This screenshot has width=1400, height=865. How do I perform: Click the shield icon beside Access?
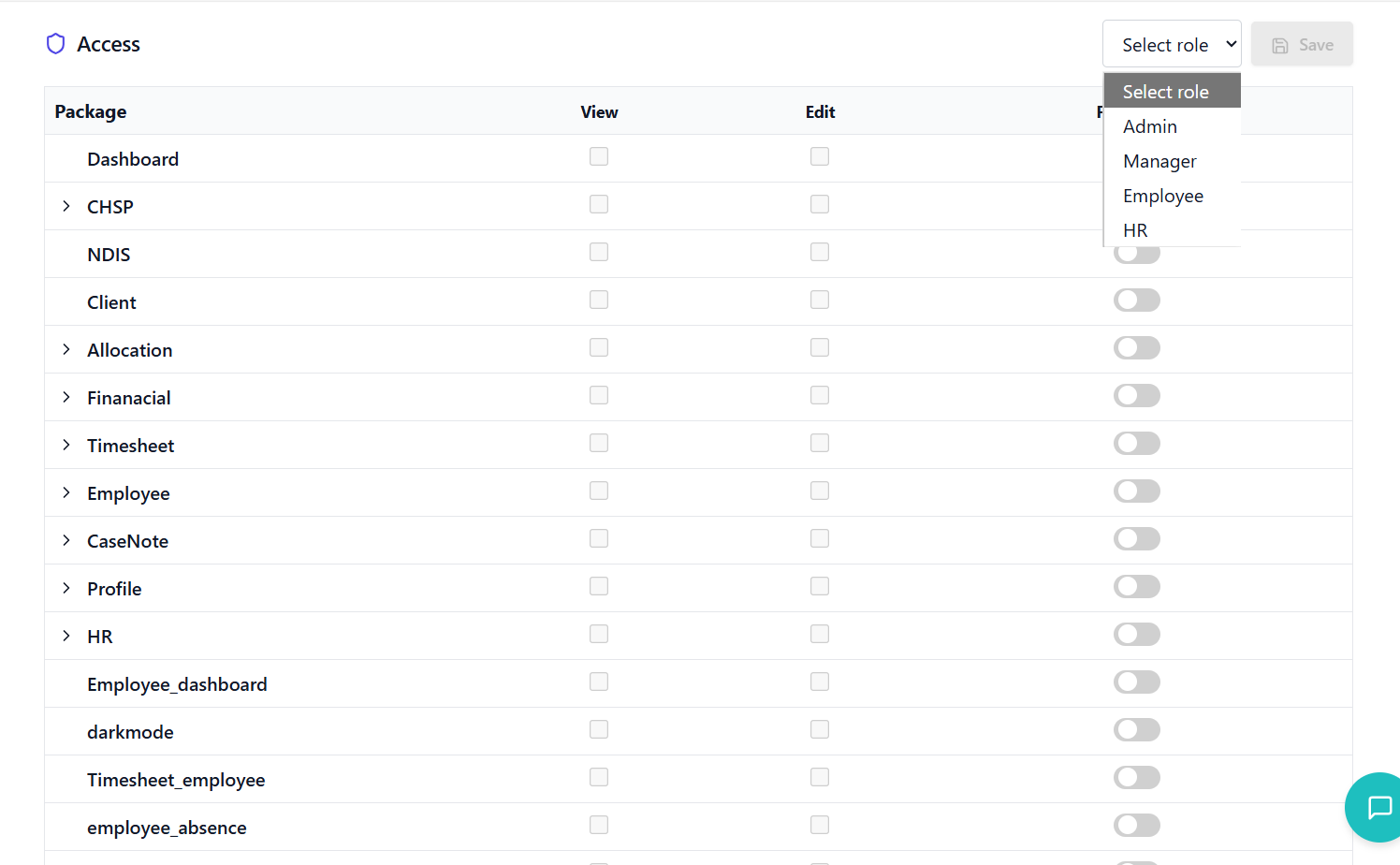pos(56,44)
